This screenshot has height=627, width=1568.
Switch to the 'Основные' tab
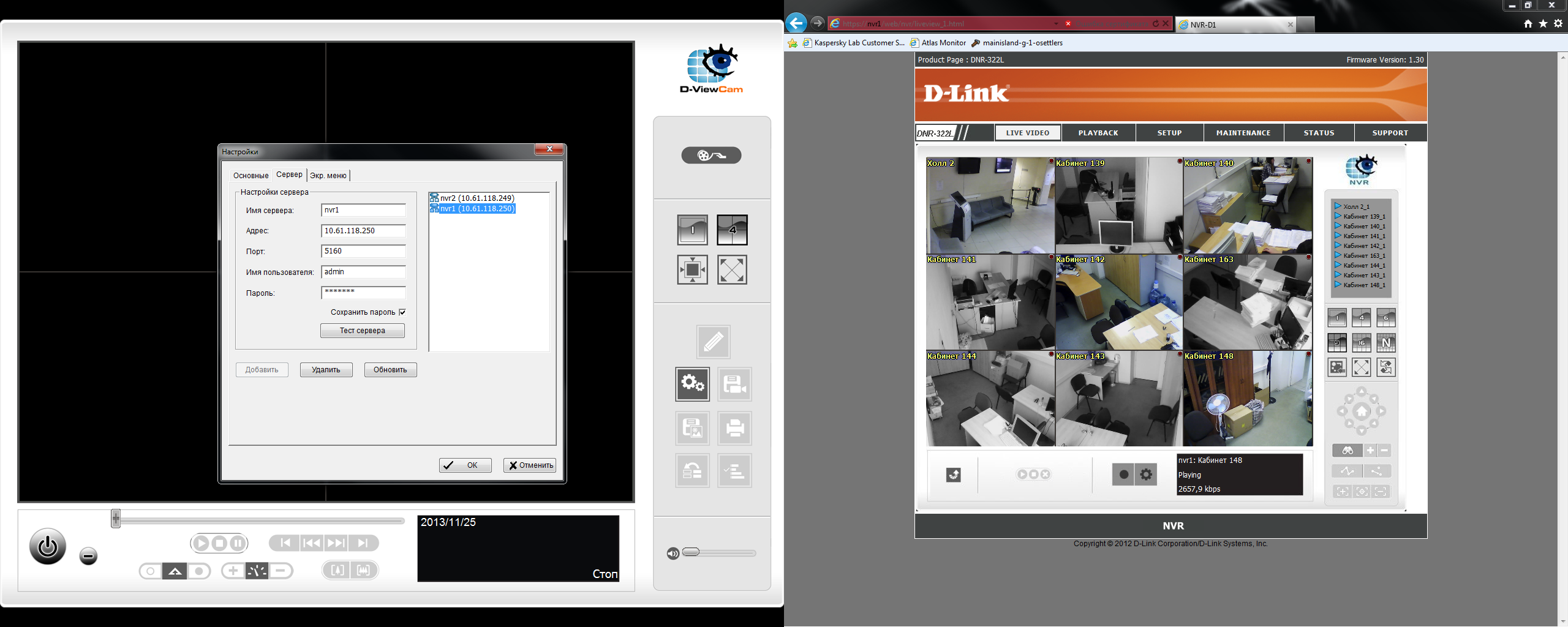pos(251,176)
